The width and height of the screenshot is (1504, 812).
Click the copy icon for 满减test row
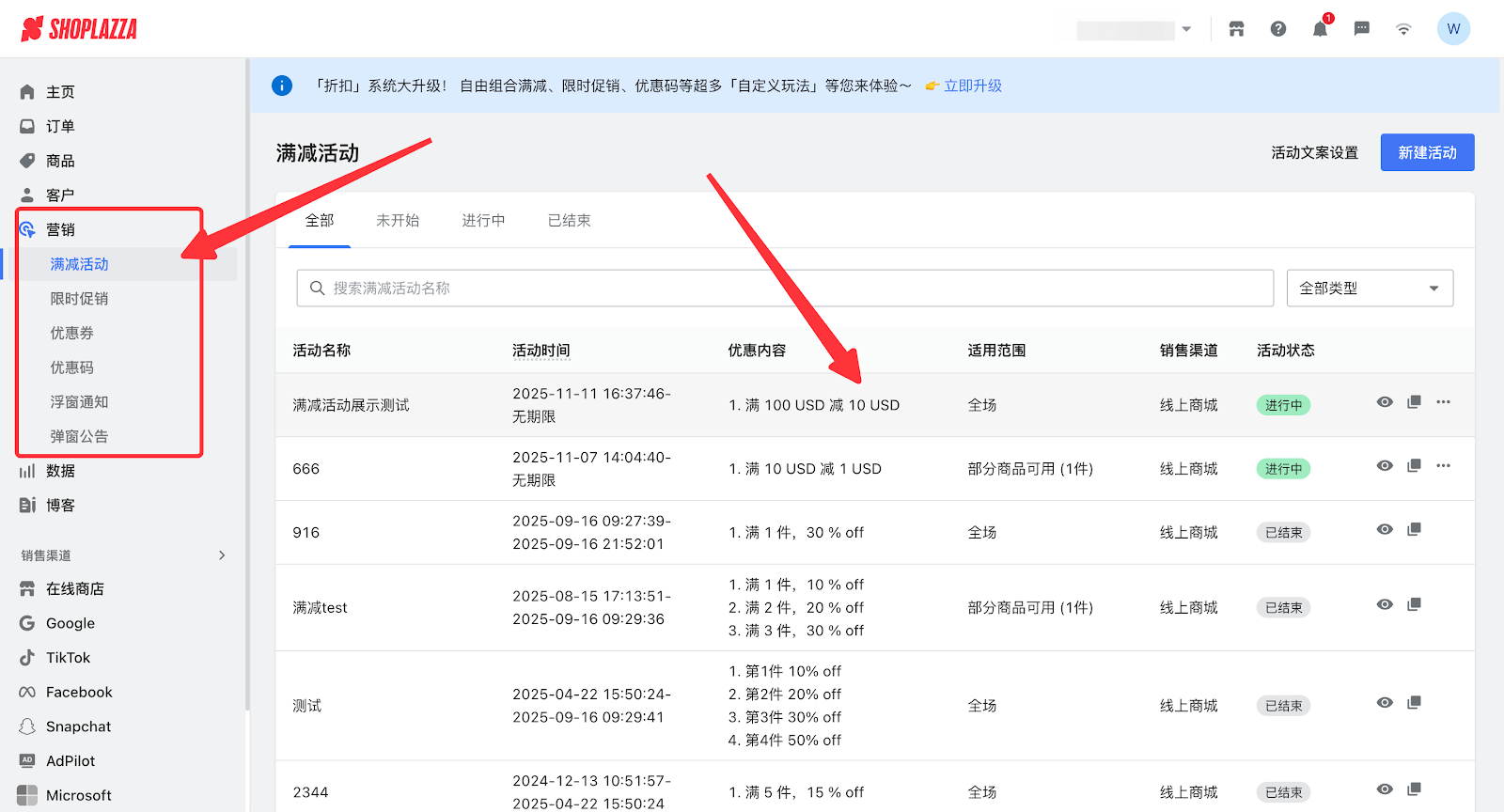(1414, 604)
